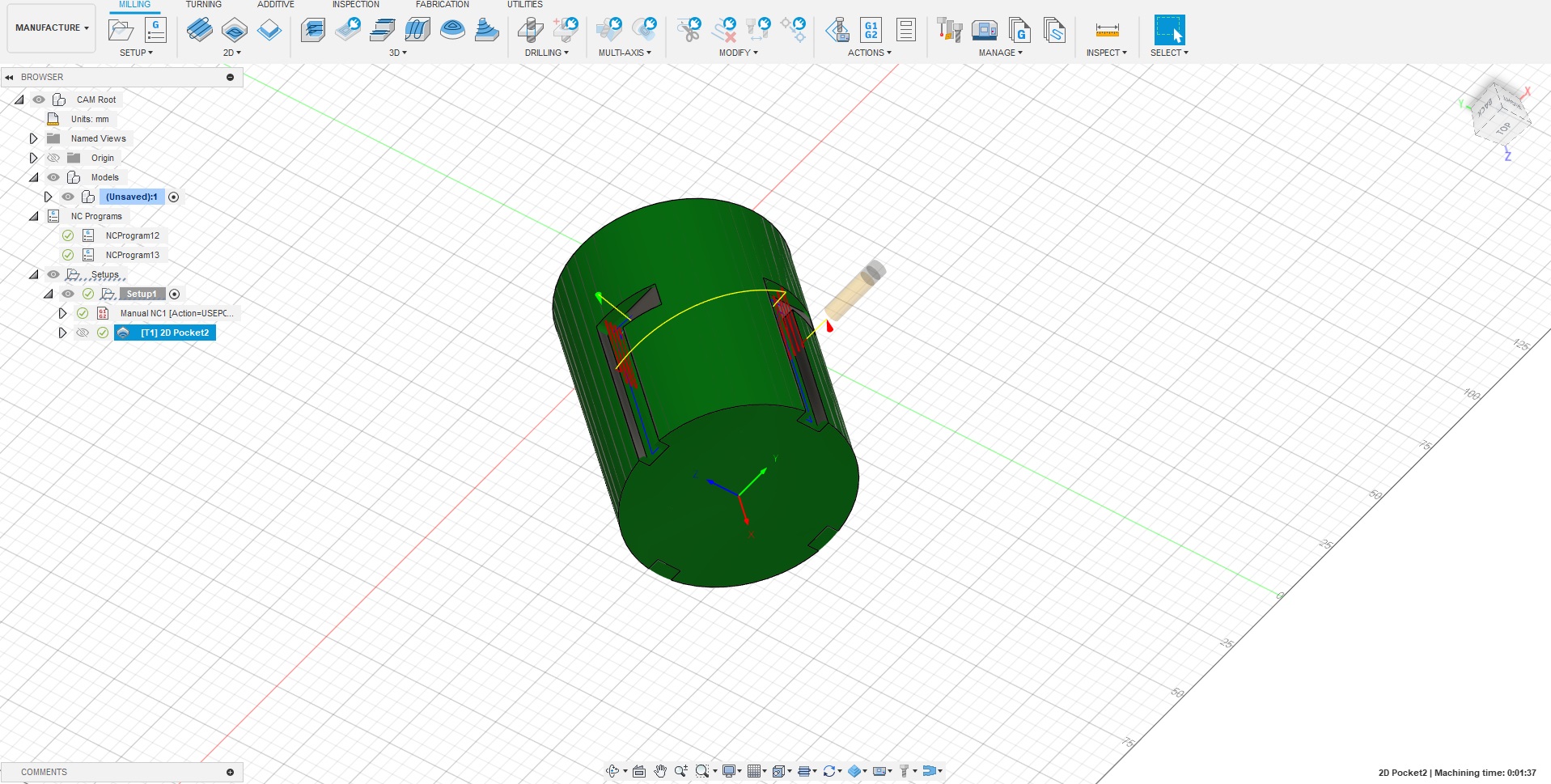Image resolution: width=1551 pixels, height=784 pixels.
Task: Select 3D Pocket Clearing tool
Action: (348, 31)
